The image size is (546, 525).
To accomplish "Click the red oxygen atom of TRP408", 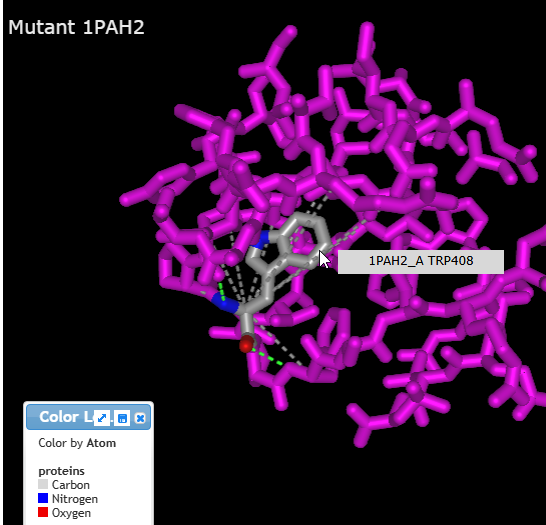I will (247, 344).
